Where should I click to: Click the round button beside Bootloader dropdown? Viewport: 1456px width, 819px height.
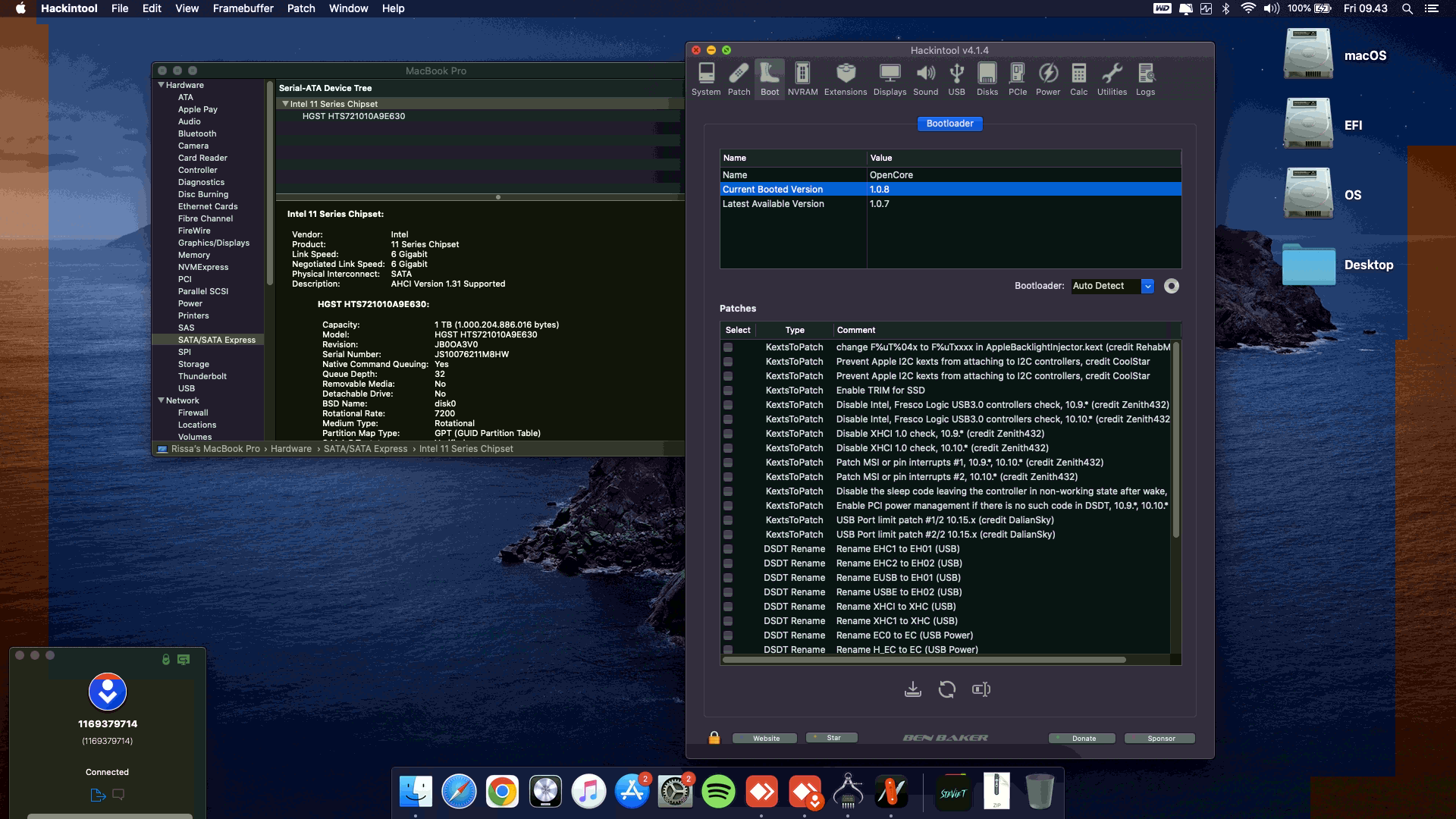click(x=1172, y=286)
